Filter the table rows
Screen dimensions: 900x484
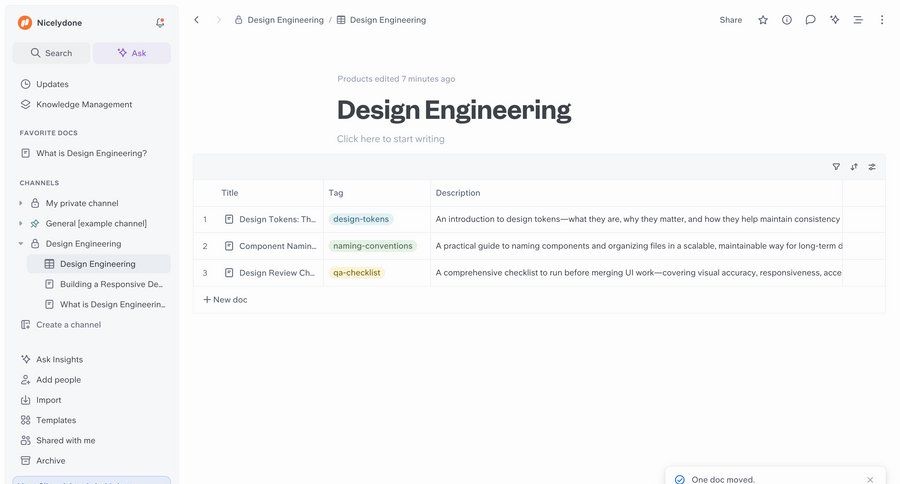point(836,167)
